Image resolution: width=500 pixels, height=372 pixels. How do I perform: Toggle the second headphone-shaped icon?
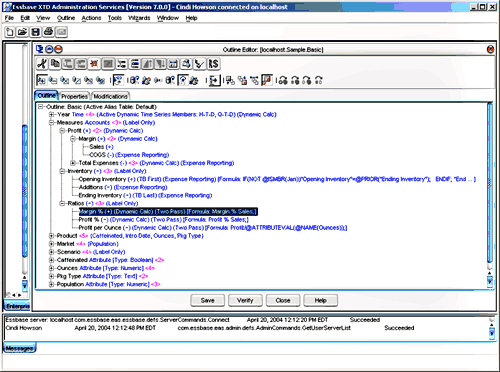[295, 80]
